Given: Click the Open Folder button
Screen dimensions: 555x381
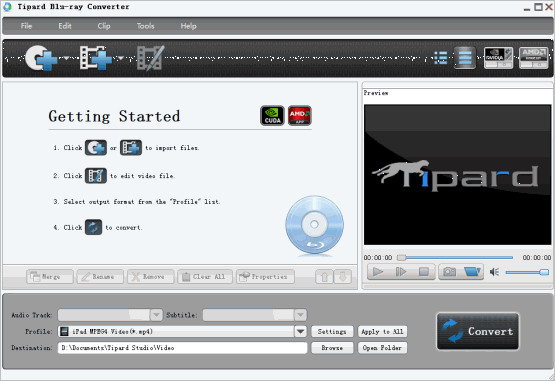Looking at the screenshot, I should coord(382,348).
